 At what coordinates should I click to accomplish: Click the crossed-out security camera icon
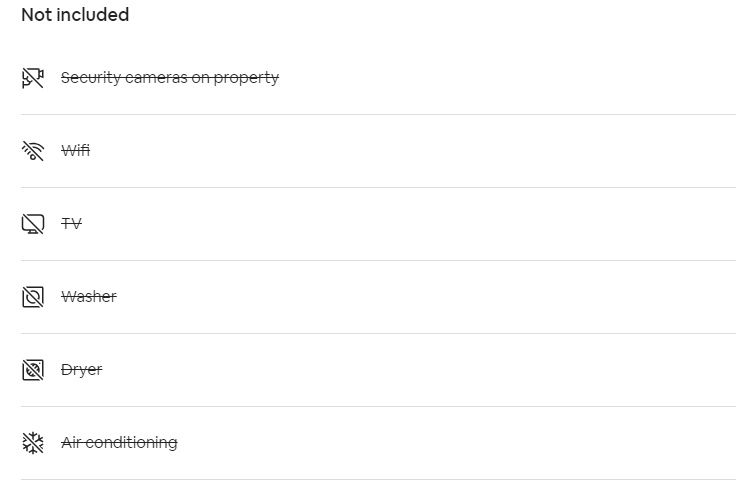pos(33,78)
